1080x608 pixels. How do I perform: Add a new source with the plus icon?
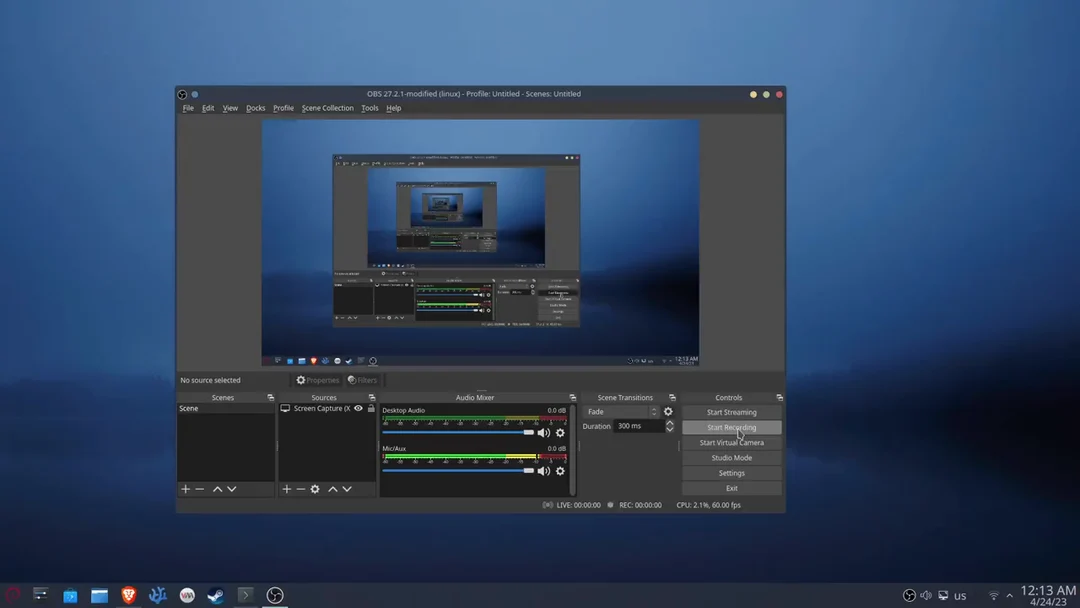click(286, 489)
